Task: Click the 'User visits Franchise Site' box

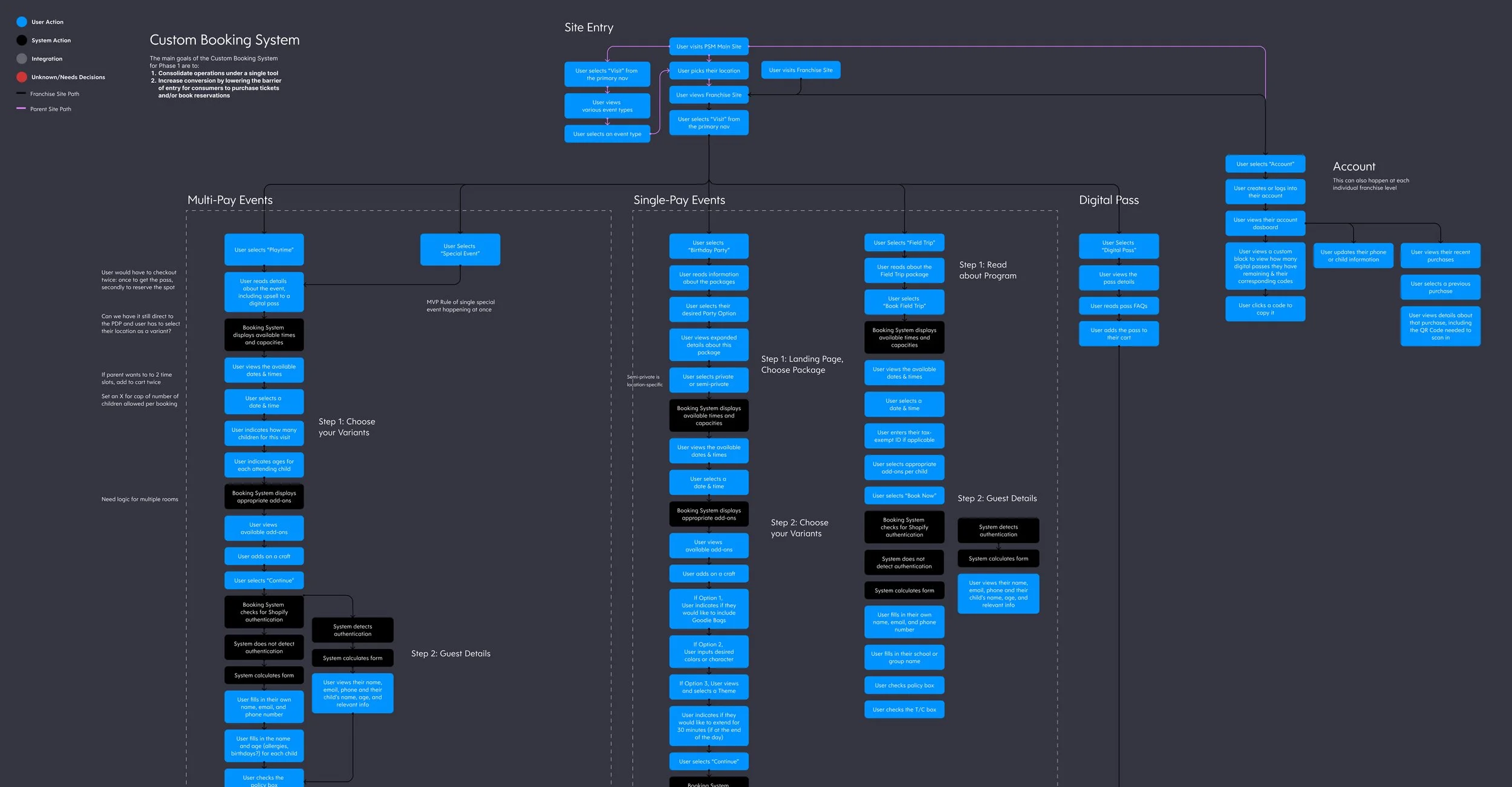Action: pos(800,70)
